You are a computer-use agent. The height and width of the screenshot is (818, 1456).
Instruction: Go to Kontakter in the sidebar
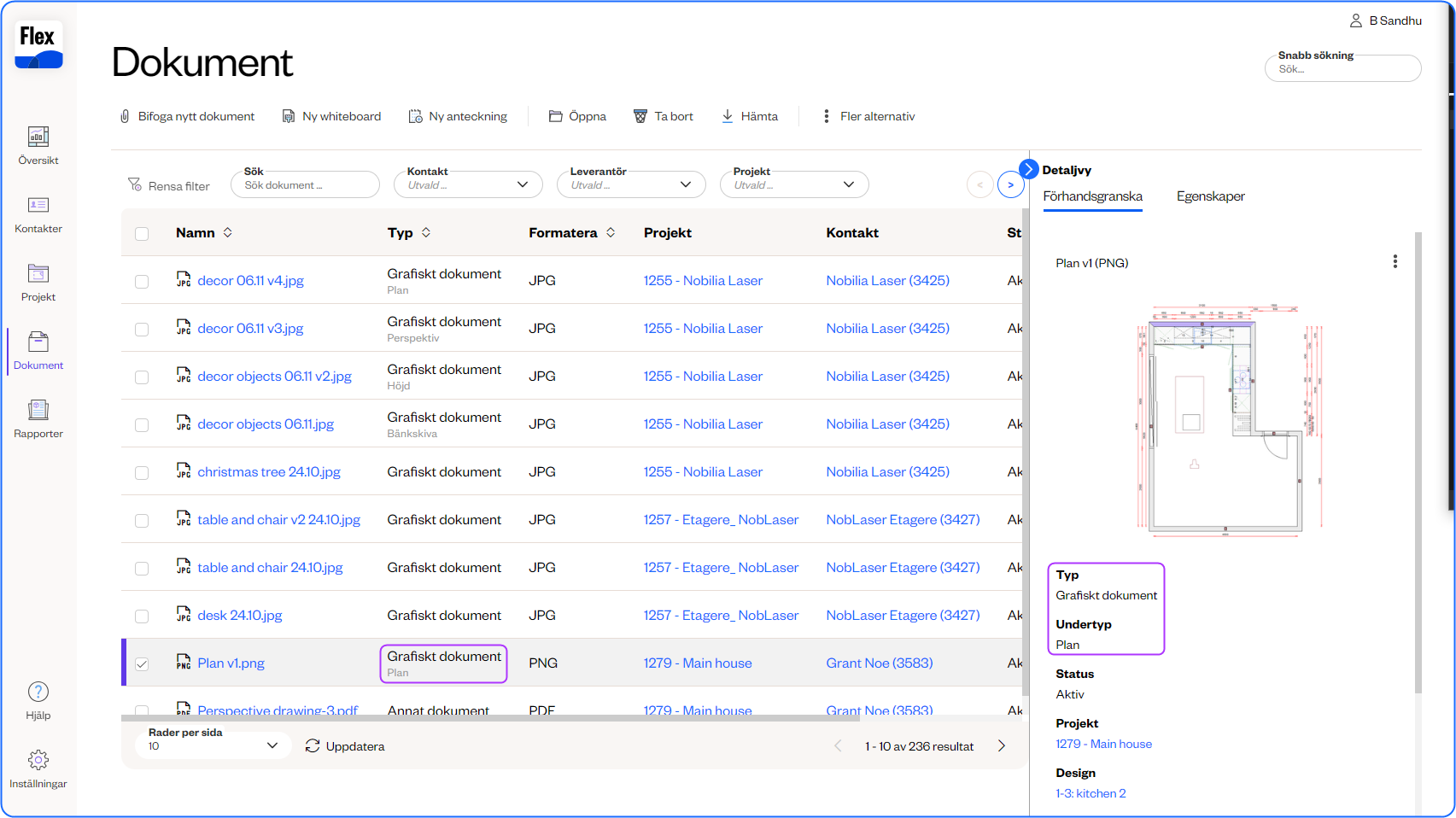[x=38, y=205]
